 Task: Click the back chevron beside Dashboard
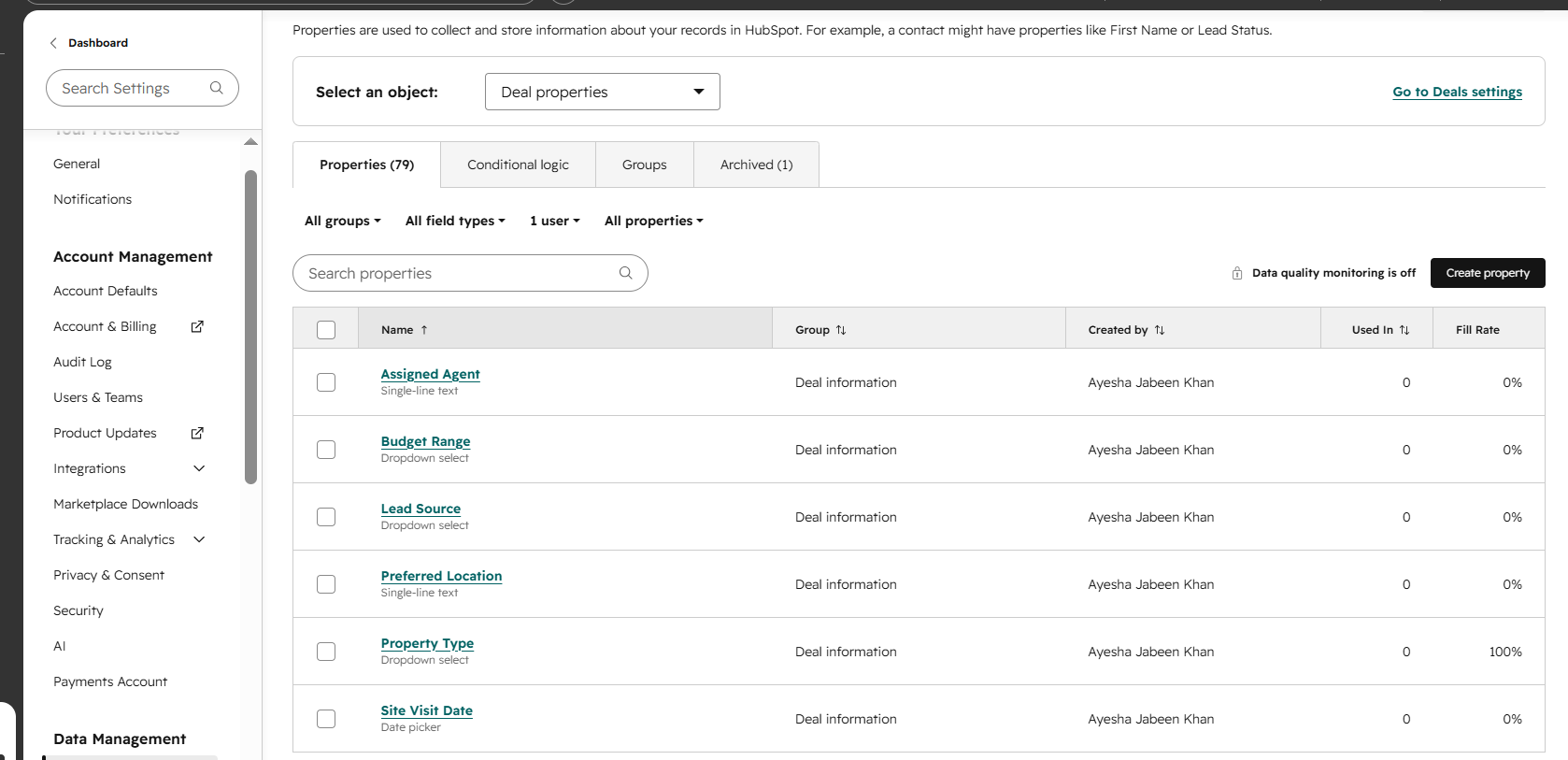[x=53, y=43]
